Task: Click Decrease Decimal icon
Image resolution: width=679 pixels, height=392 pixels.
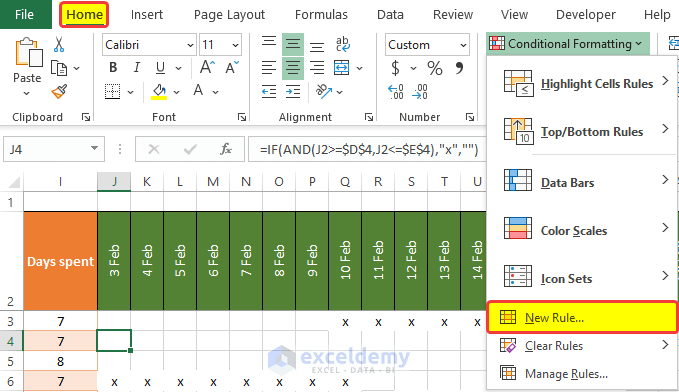Action: pyautogui.click(x=420, y=91)
